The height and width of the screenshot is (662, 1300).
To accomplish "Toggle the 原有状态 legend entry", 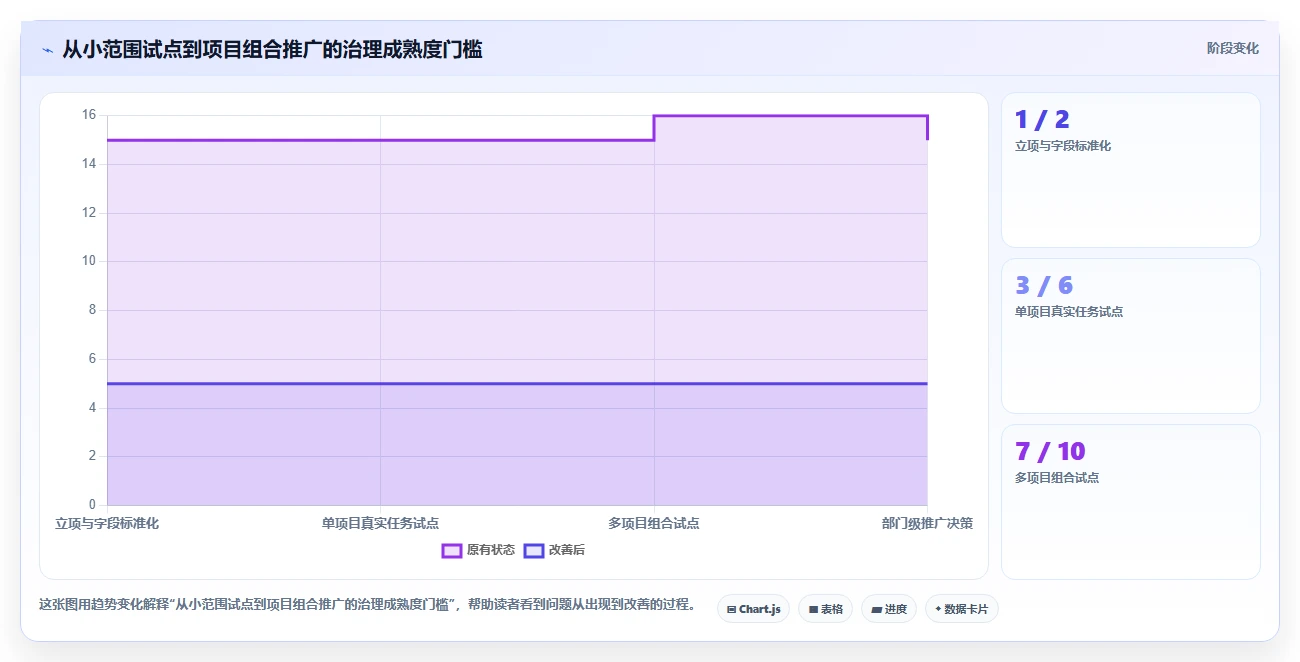I will pos(479,550).
